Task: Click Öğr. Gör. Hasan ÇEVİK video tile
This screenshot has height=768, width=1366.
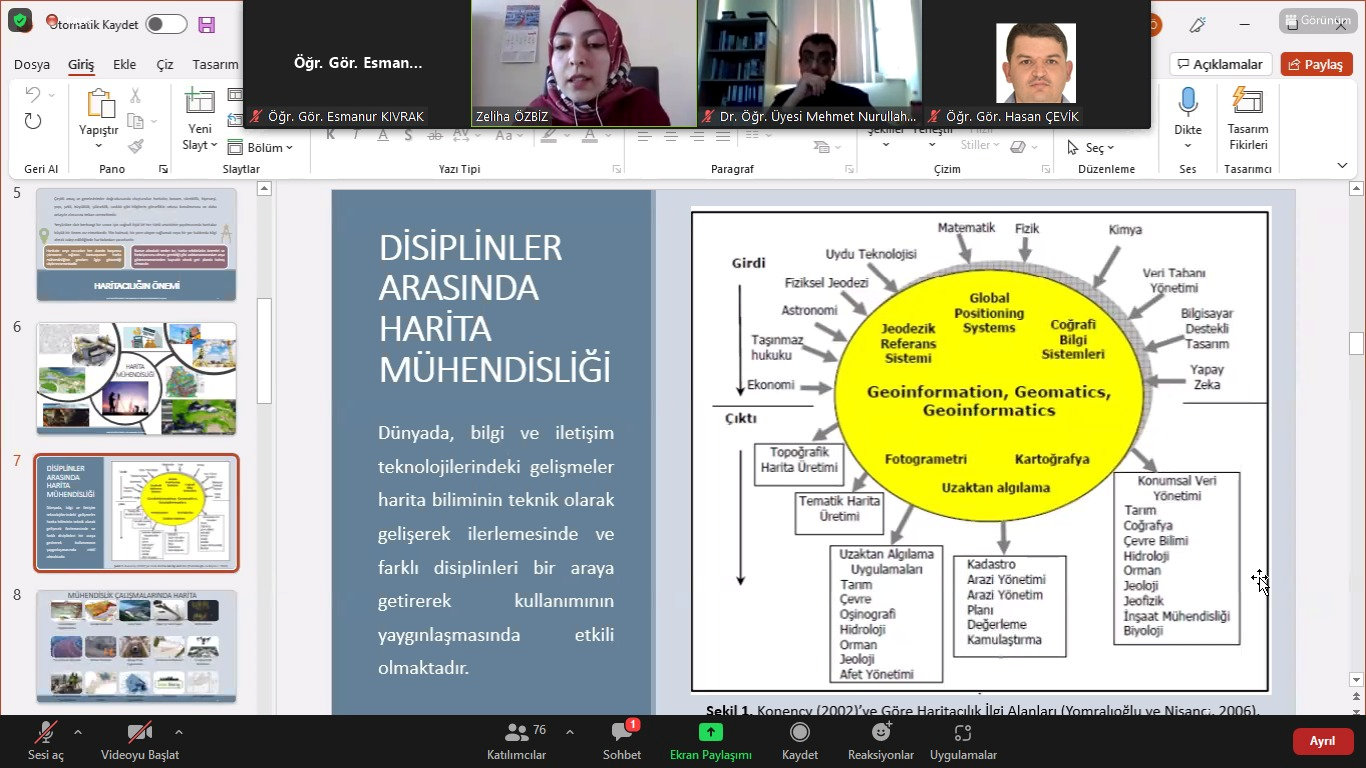Action: pyautogui.click(x=1036, y=64)
